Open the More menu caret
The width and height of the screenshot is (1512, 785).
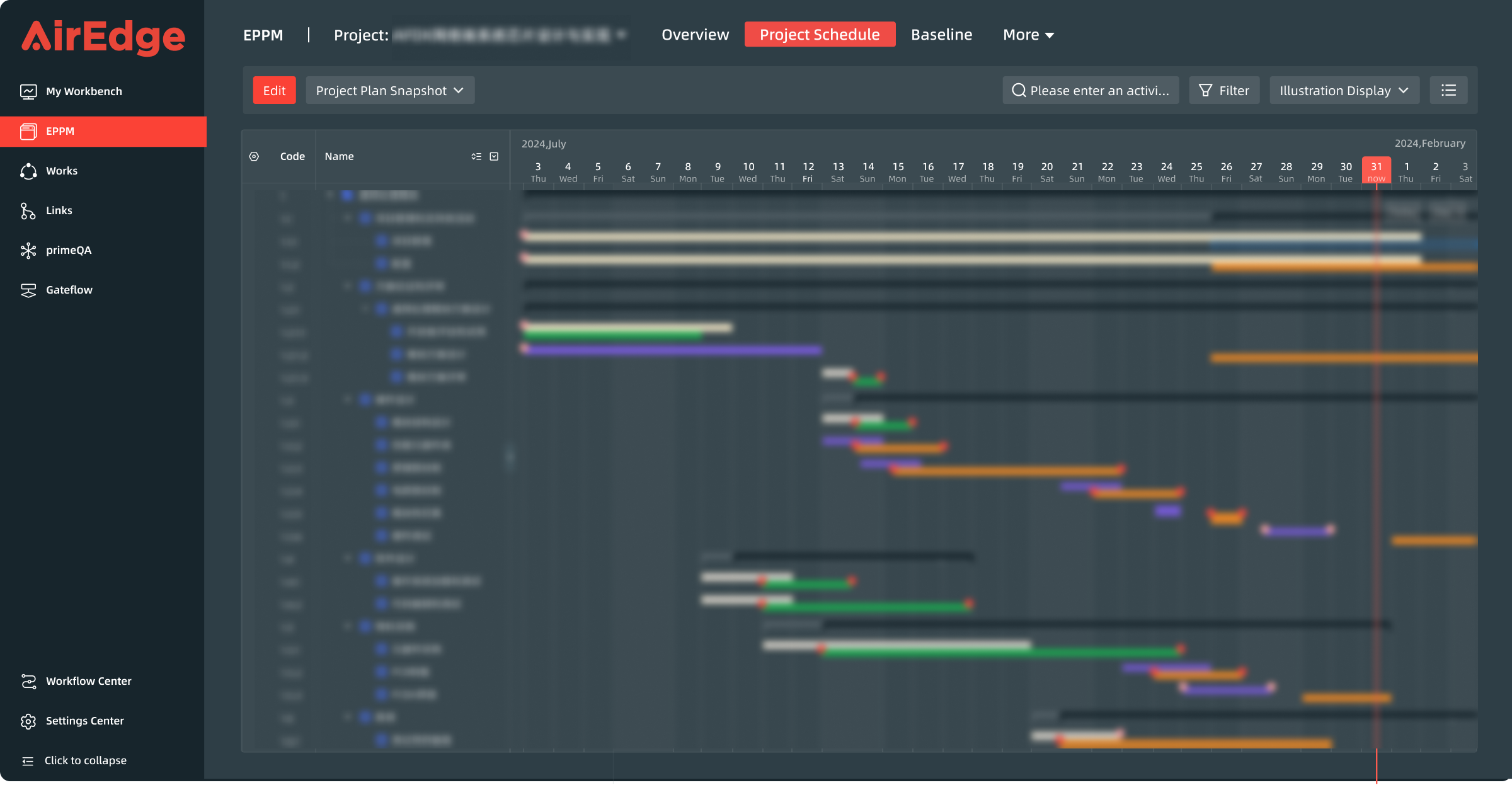[1050, 35]
